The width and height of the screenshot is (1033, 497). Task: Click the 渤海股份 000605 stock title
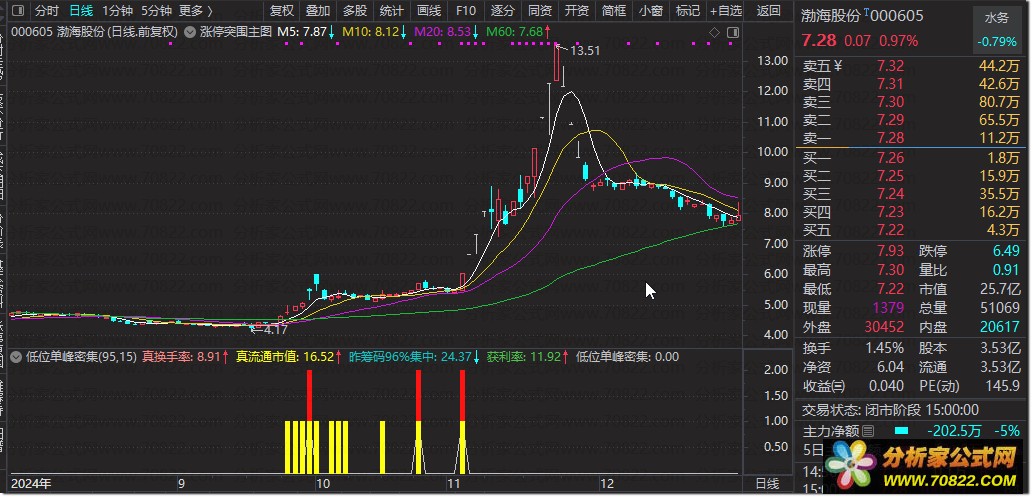tap(862, 16)
